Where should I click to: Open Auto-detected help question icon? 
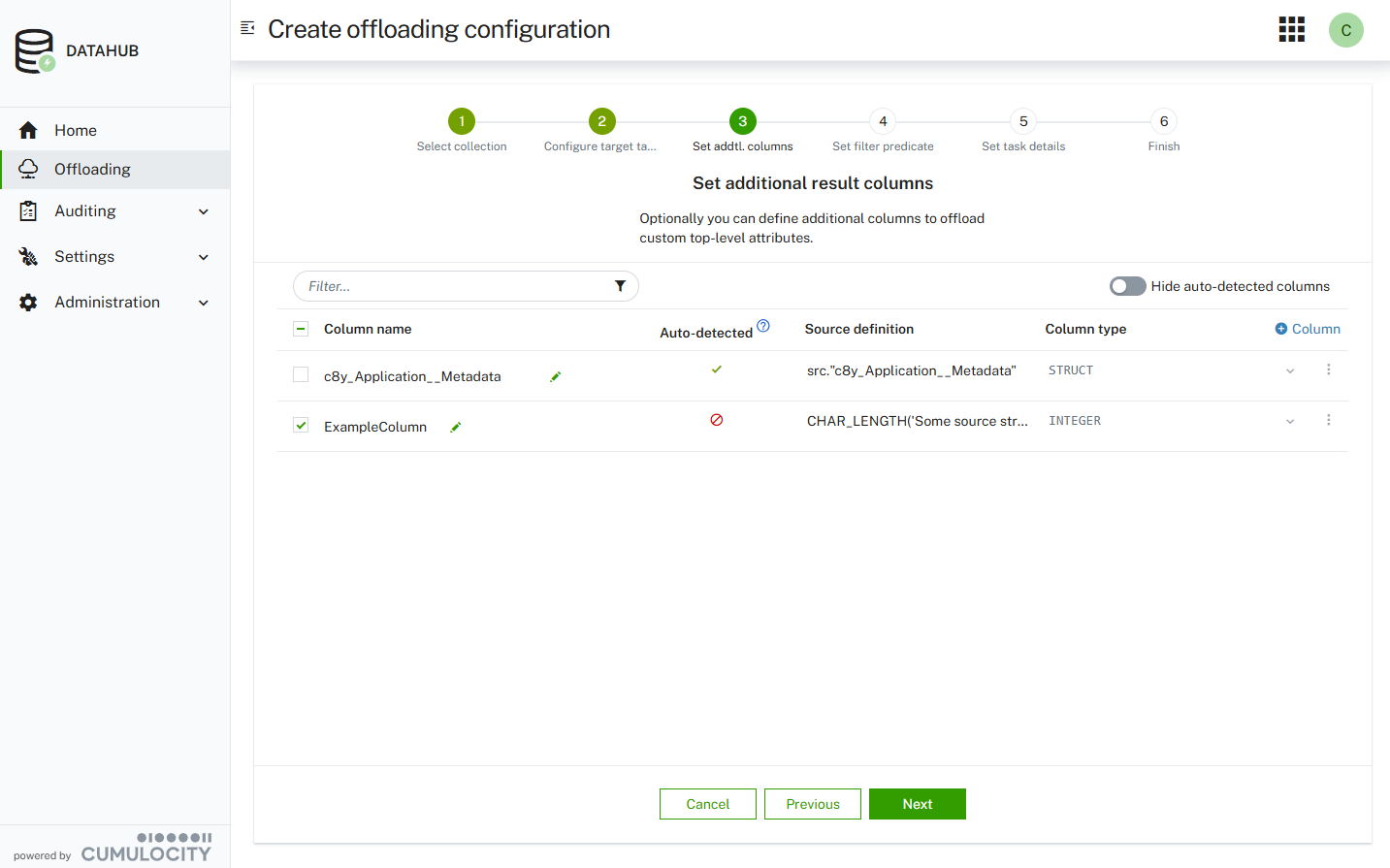coord(763,326)
